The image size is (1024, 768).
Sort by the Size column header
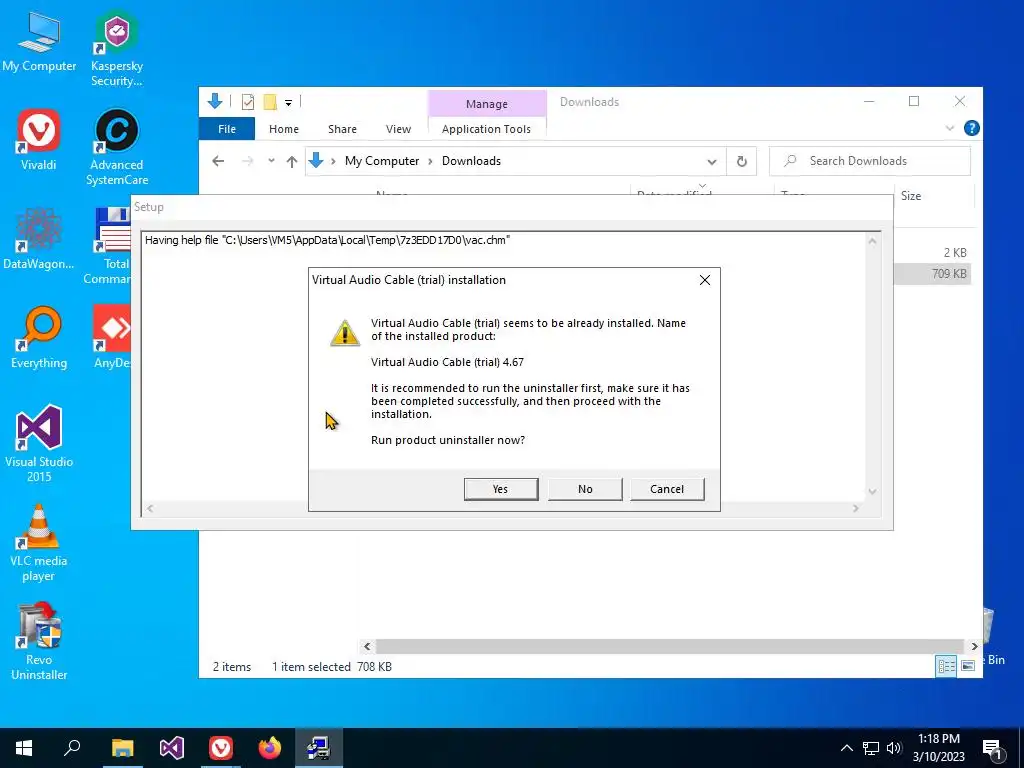pyautogui.click(x=934, y=195)
